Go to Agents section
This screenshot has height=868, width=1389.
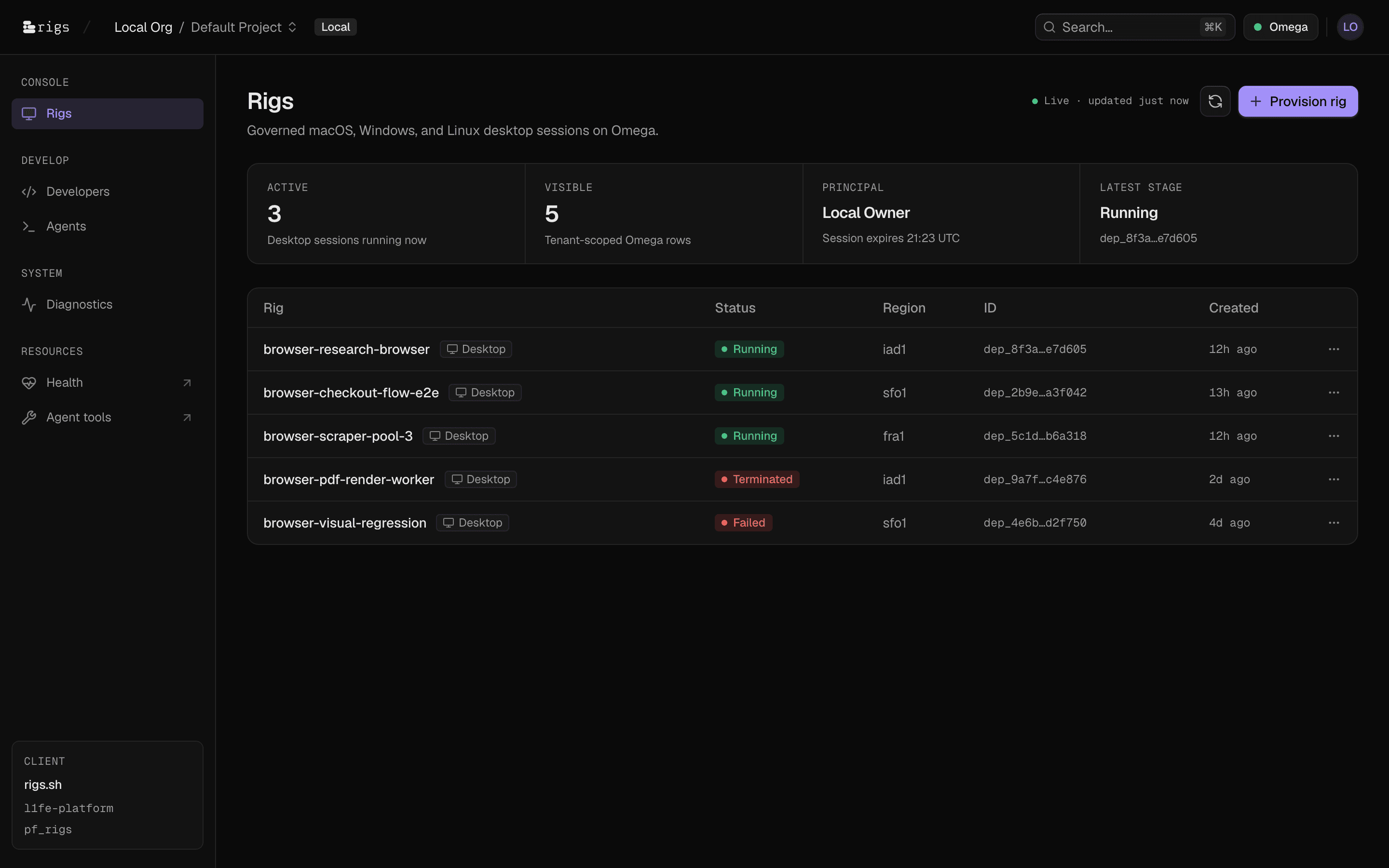click(x=108, y=226)
